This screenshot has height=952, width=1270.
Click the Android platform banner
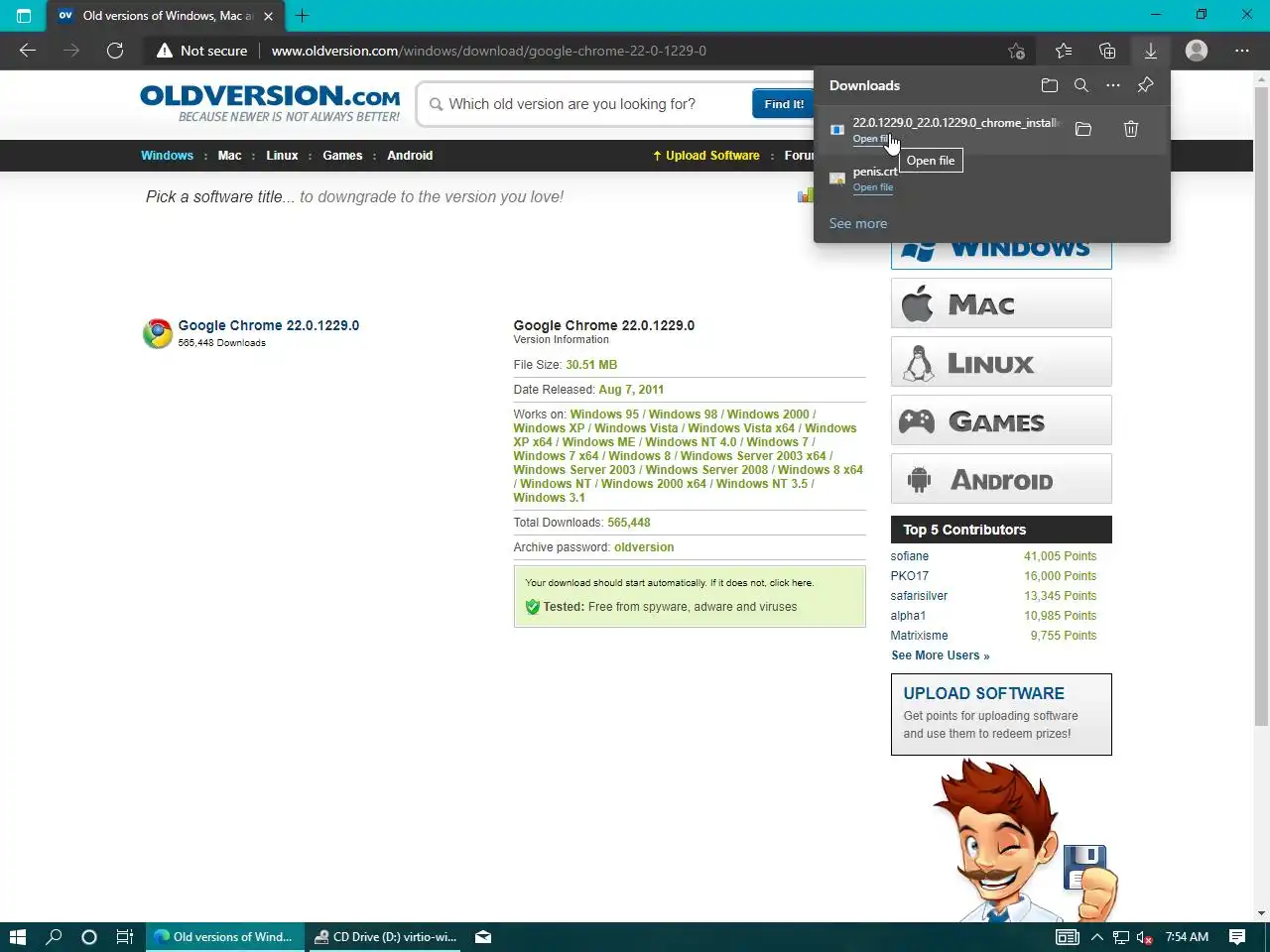point(1001,479)
